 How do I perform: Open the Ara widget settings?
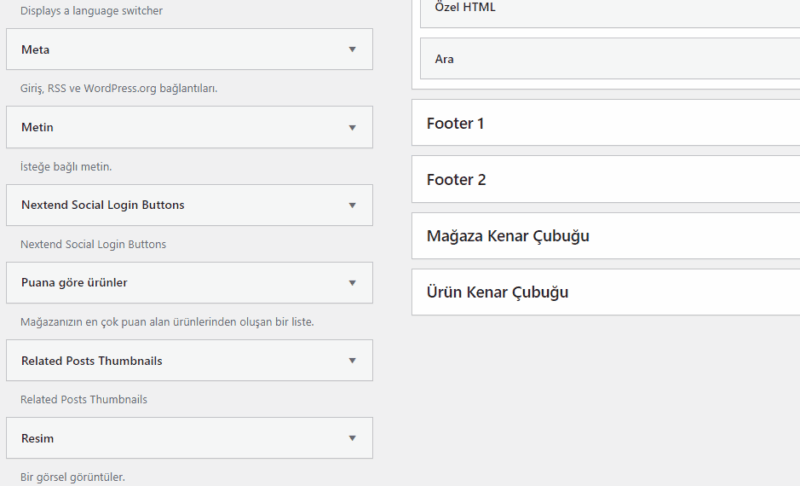[444, 59]
